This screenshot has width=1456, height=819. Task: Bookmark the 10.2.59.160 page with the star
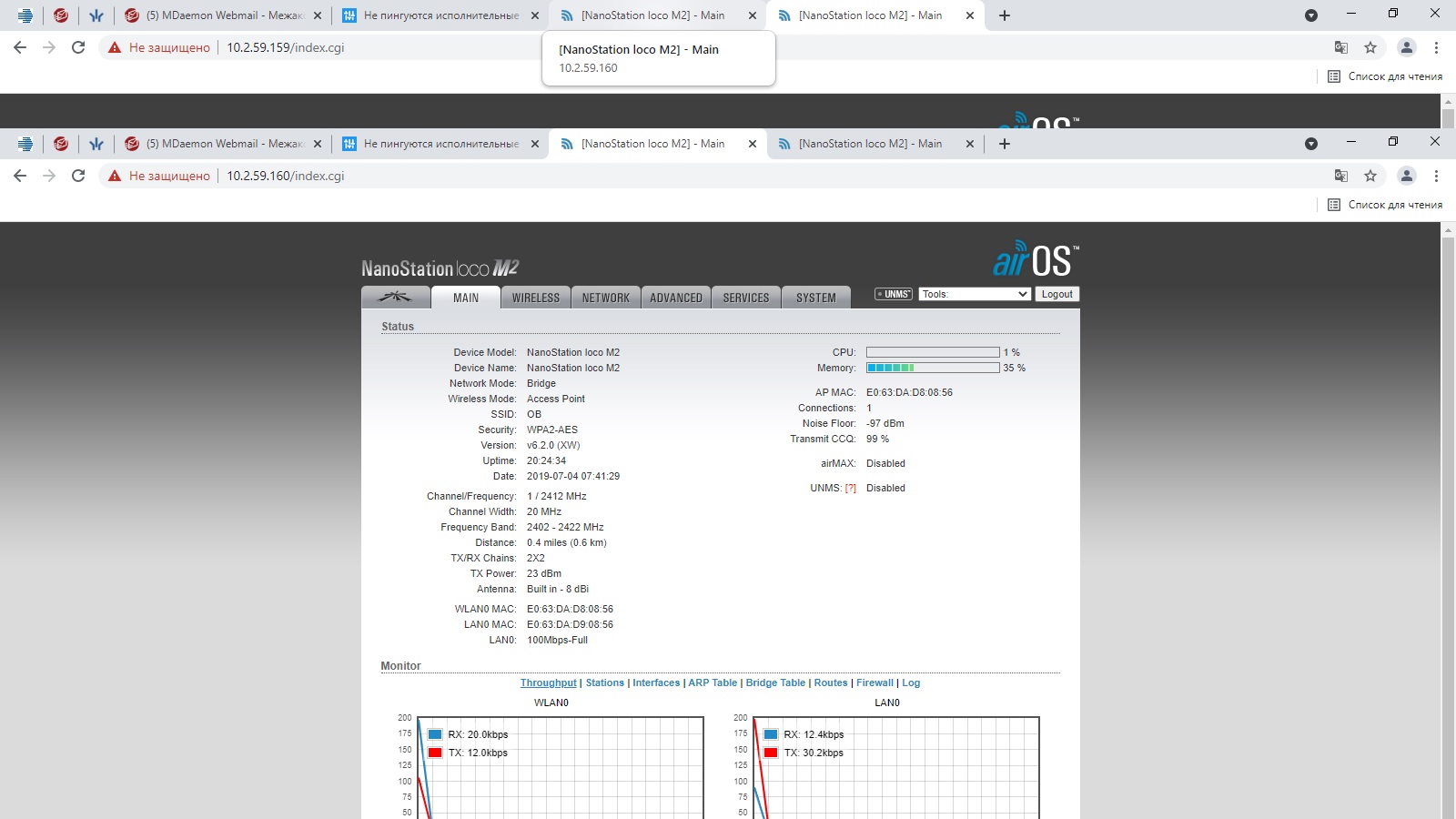(1370, 176)
